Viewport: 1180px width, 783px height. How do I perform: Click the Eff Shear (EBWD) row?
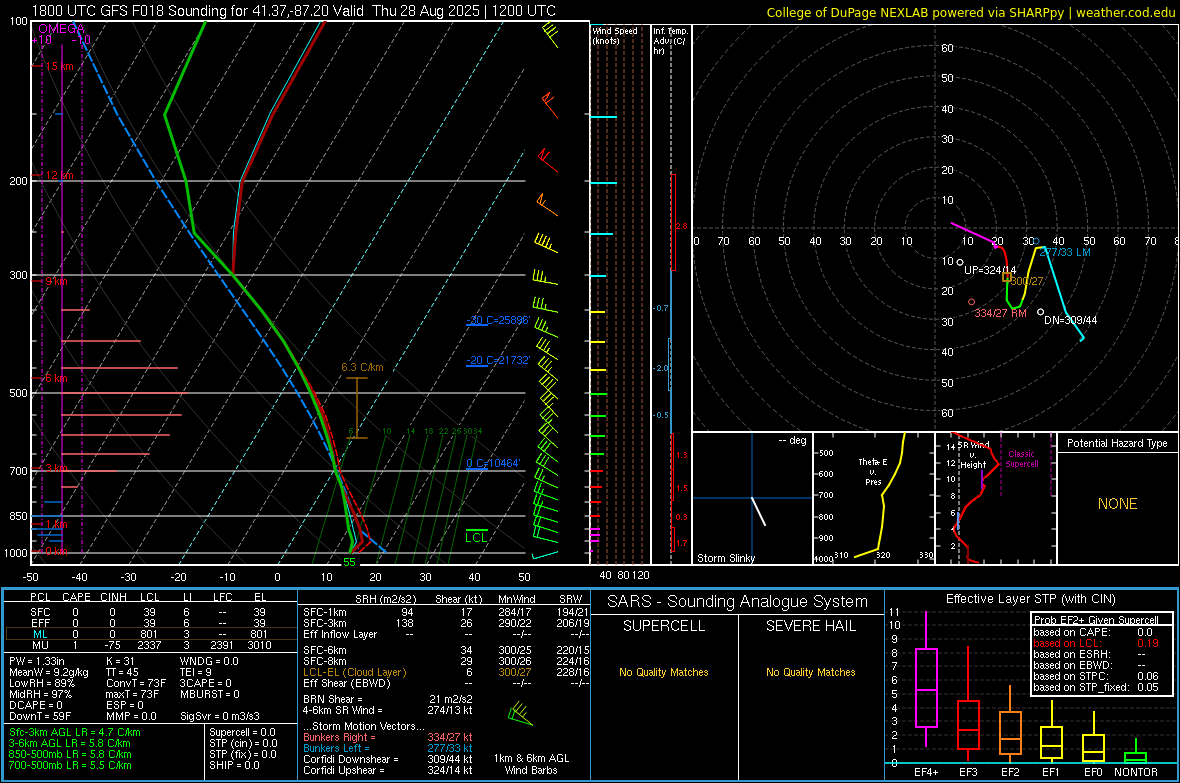446,683
